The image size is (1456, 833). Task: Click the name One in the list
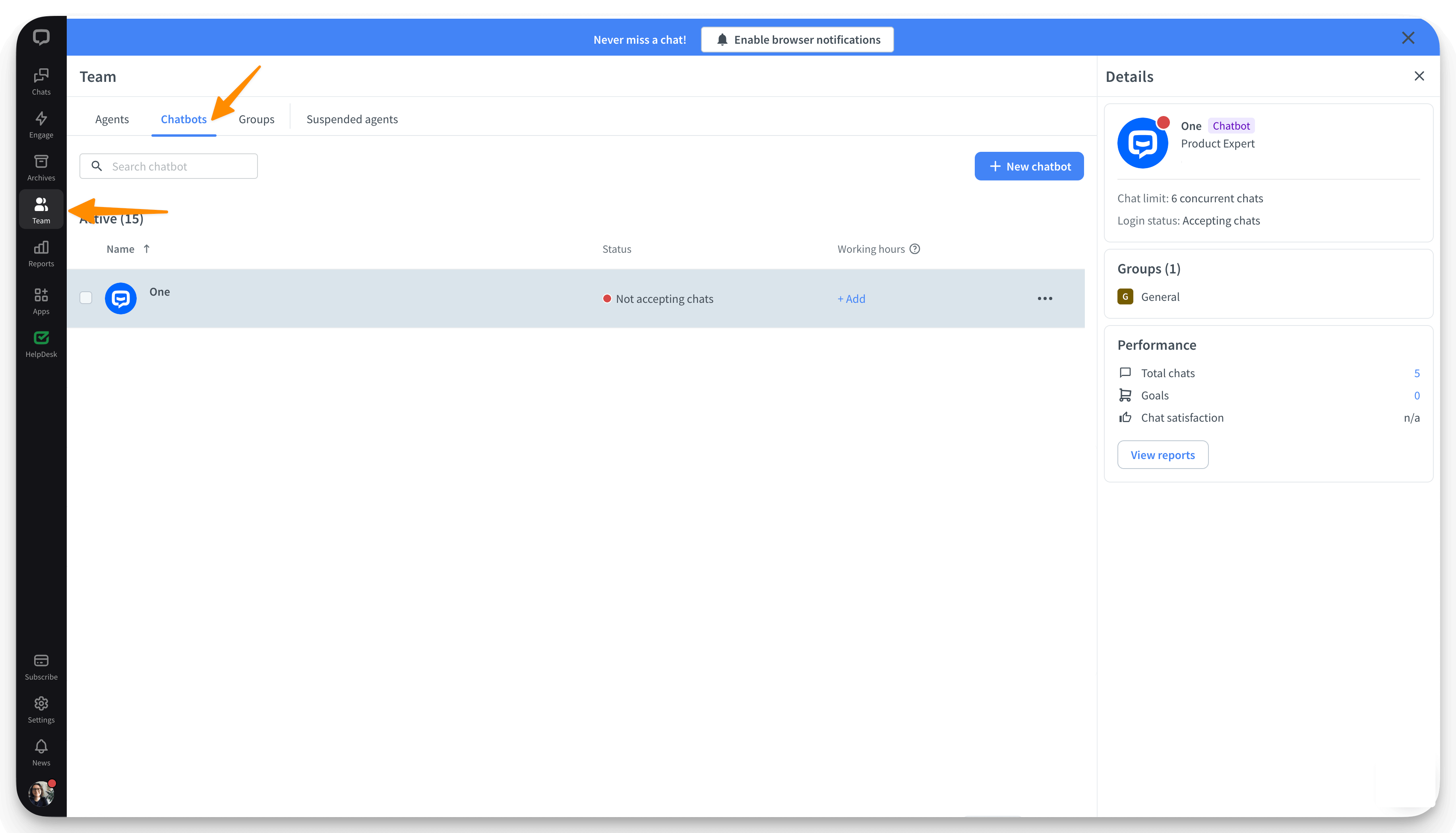[160, 292]
